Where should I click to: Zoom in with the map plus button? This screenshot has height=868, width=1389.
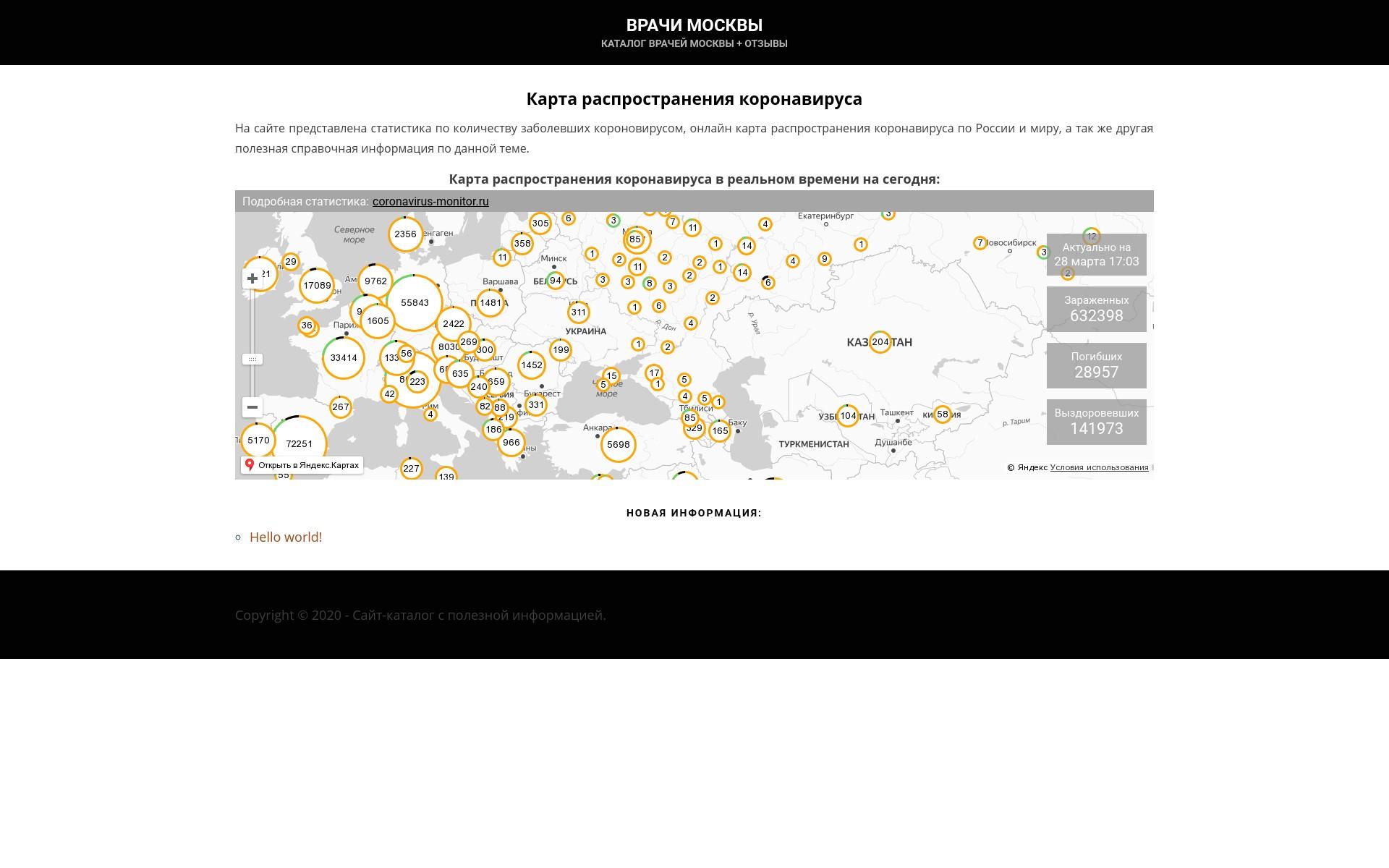coord(252,278)
